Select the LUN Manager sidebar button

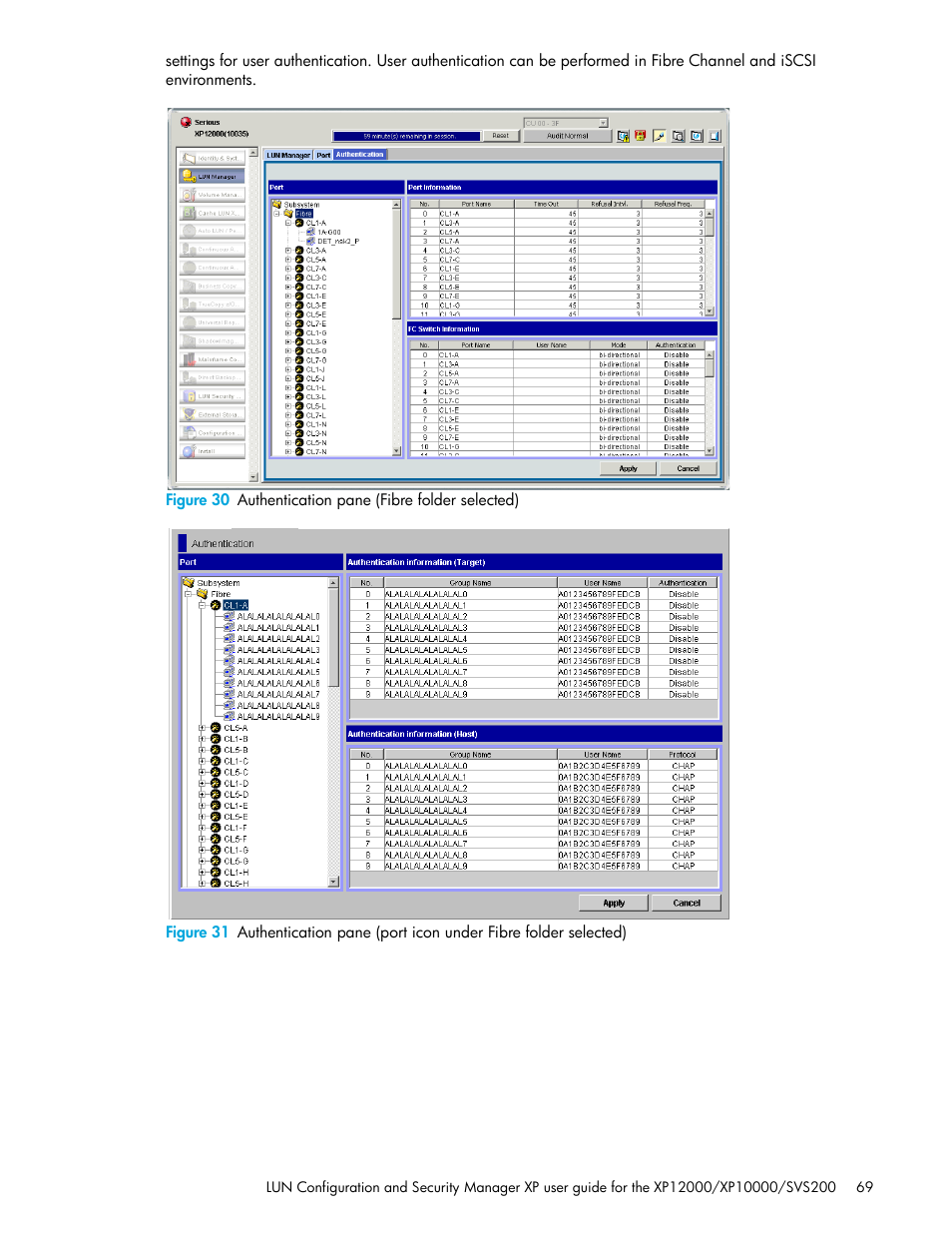coord(213,177)
